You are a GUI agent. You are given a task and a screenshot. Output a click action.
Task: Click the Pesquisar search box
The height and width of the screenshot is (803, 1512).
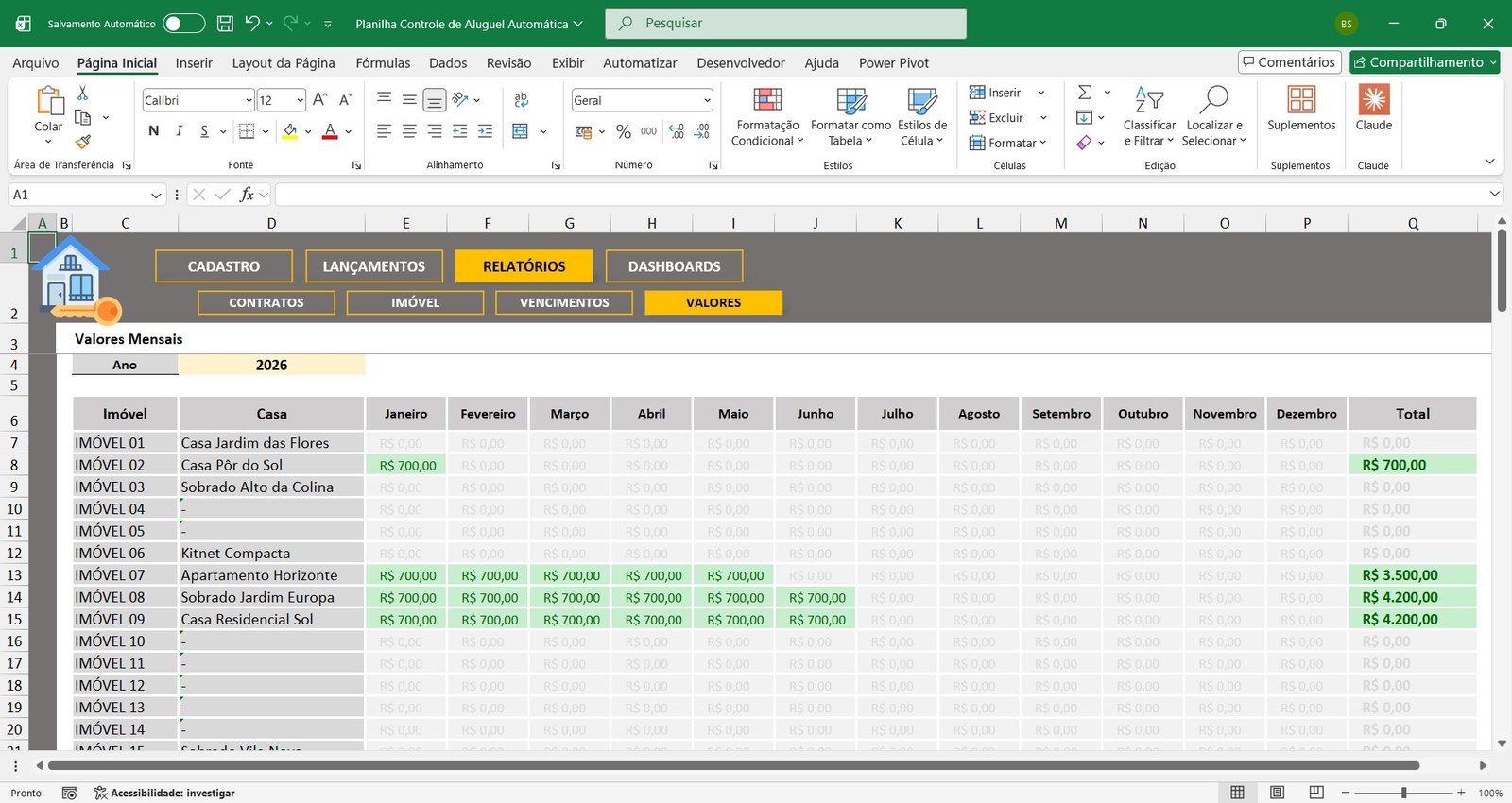click(785, 24)
